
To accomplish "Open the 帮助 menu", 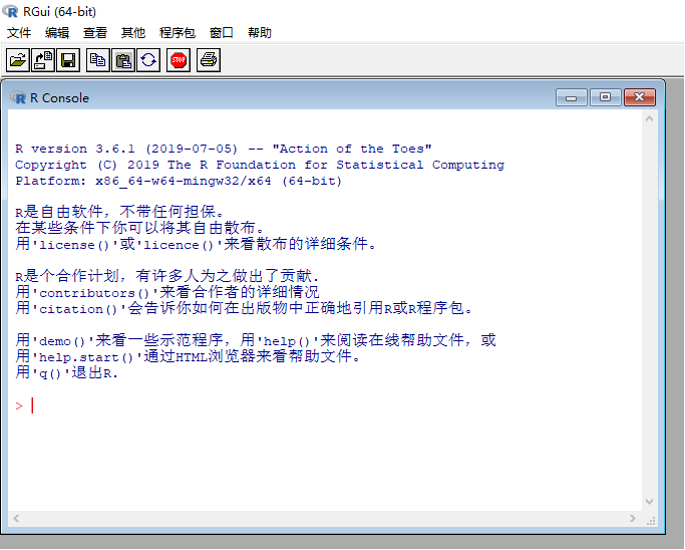I will pos(259,33).
